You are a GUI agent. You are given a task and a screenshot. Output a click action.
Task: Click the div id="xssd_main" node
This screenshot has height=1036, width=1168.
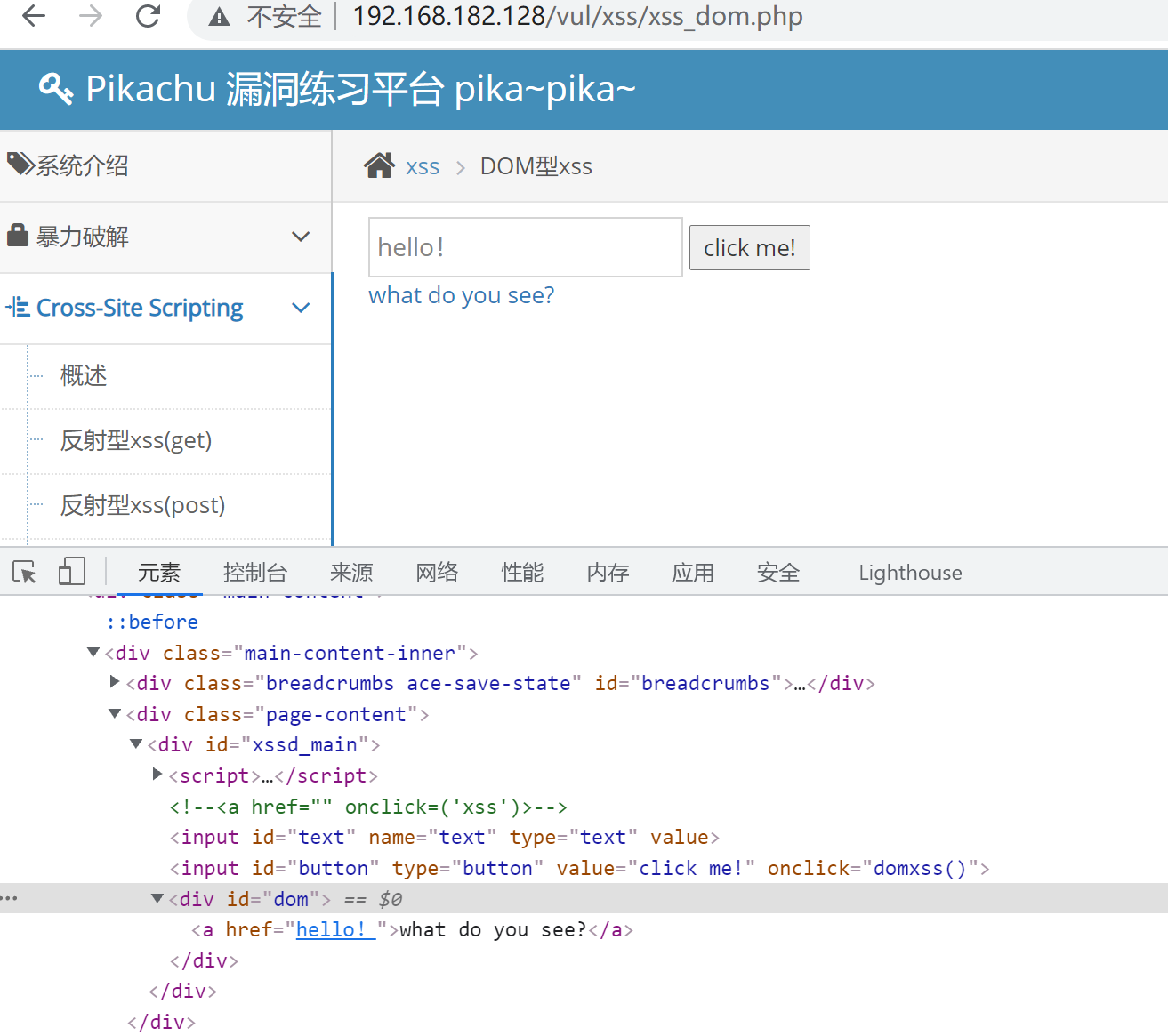[x=264, y=744]
